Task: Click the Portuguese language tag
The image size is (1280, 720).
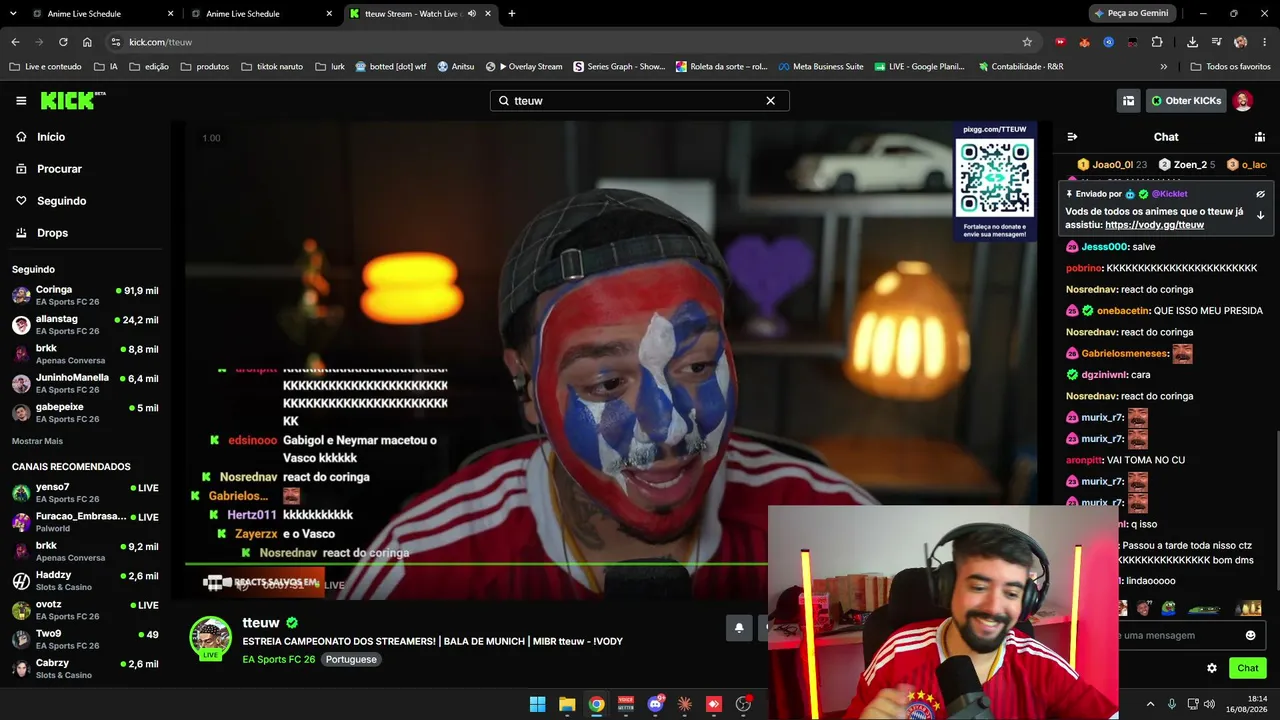Action: (351, 660)
